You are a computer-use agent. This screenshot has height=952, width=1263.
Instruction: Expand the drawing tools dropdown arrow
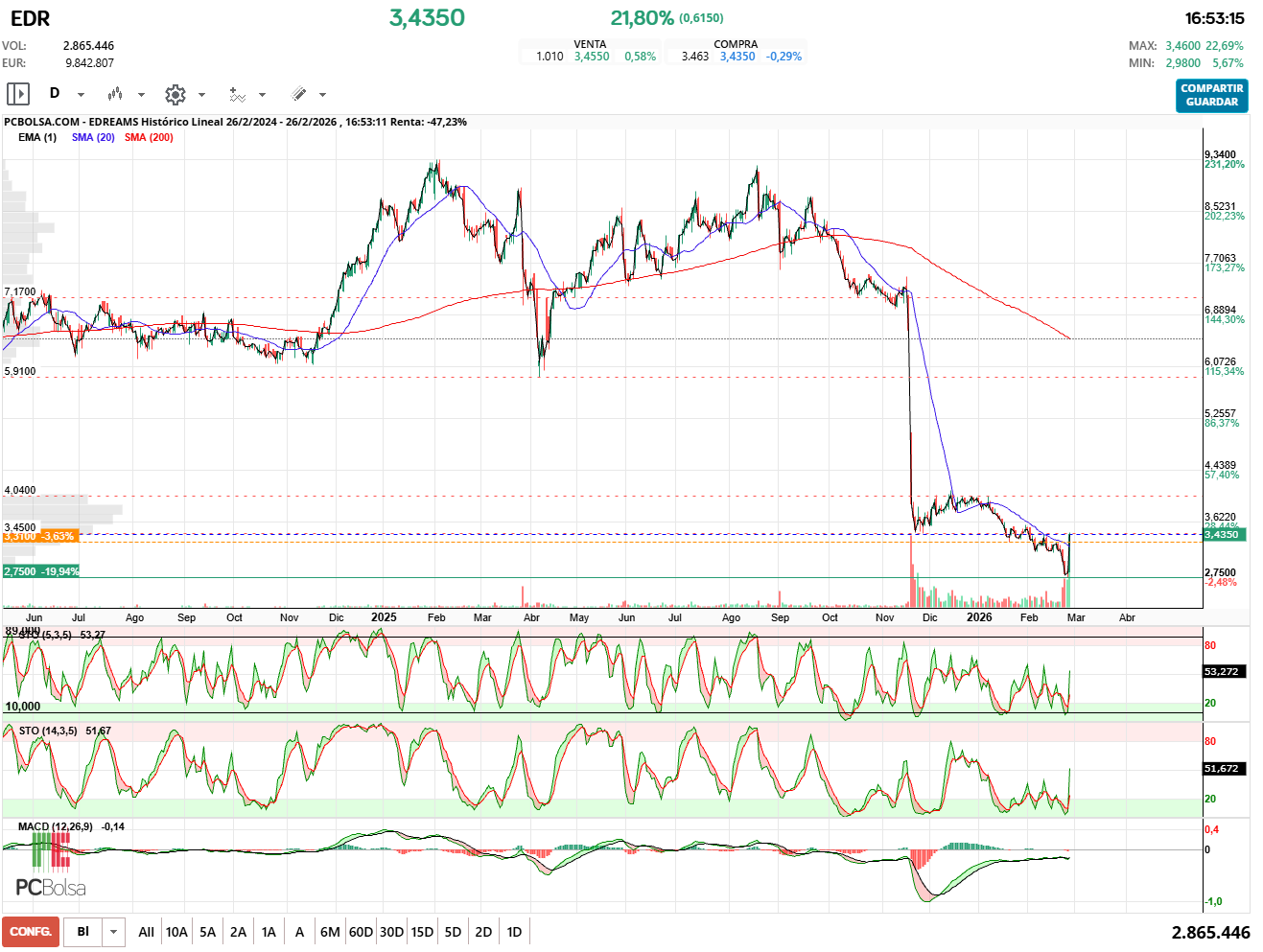(x=322, y=95)
